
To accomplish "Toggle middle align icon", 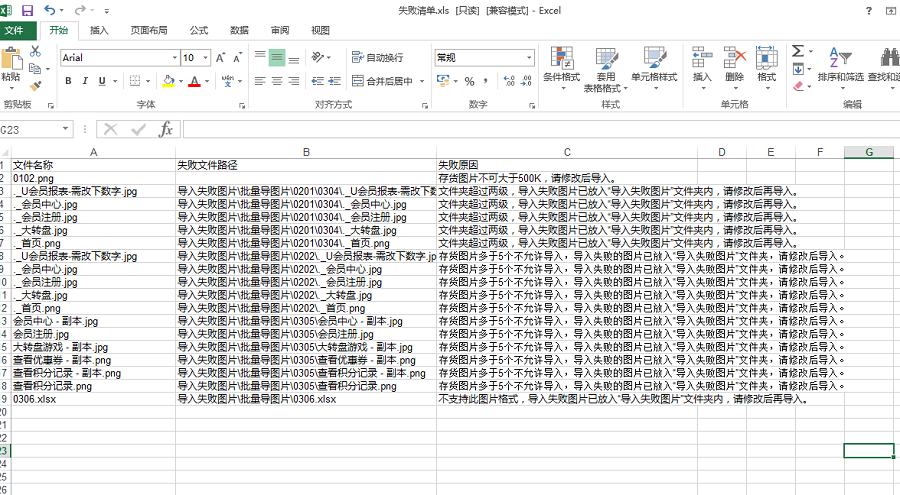I will pyautogui.click(x=277, y=57).
